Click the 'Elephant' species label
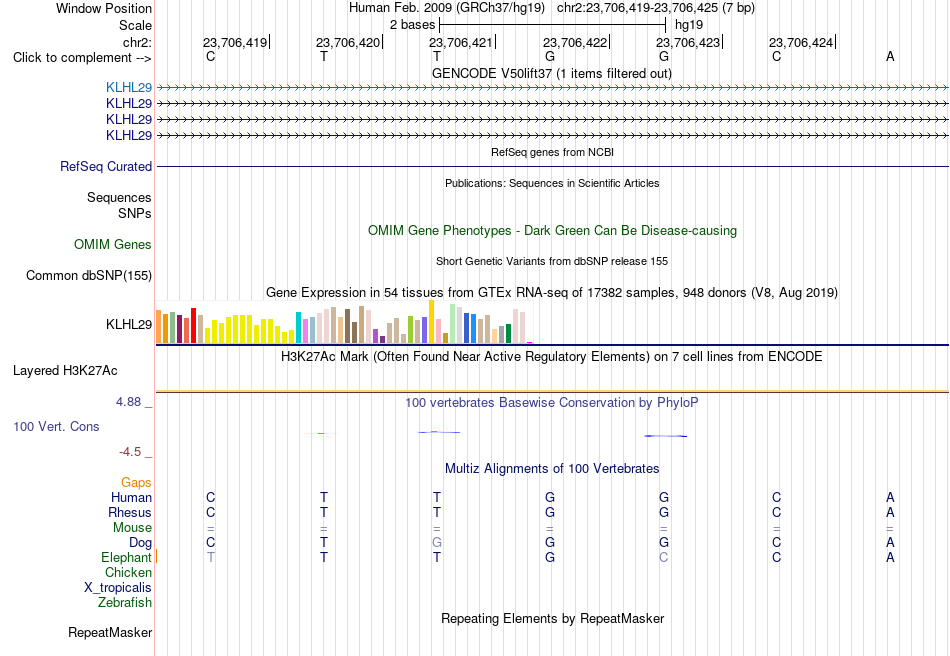The height and width of the screenshot is (656, 950). [x=126, y=558]
